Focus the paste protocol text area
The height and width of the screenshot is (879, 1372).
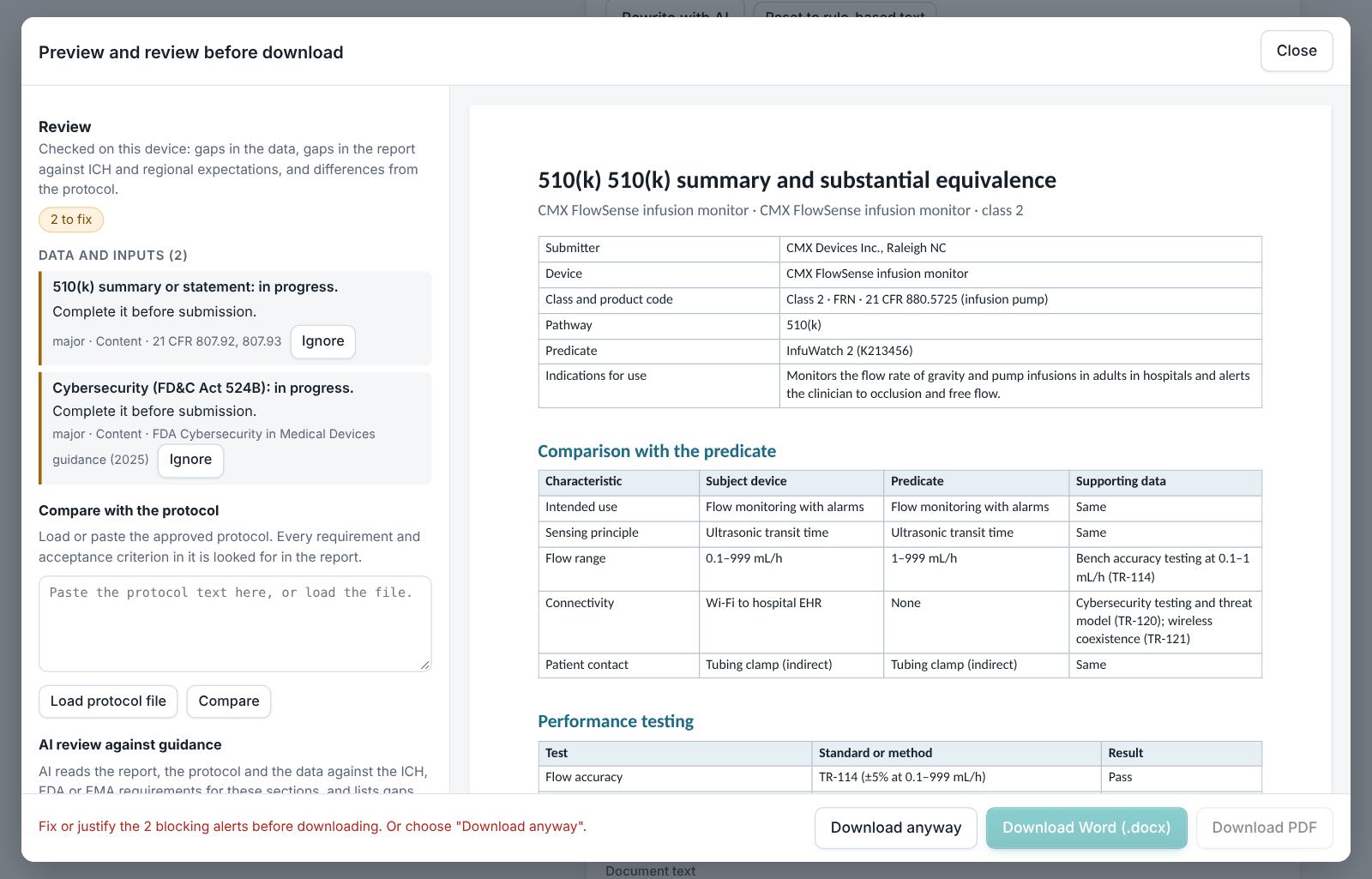pos(235,623)
